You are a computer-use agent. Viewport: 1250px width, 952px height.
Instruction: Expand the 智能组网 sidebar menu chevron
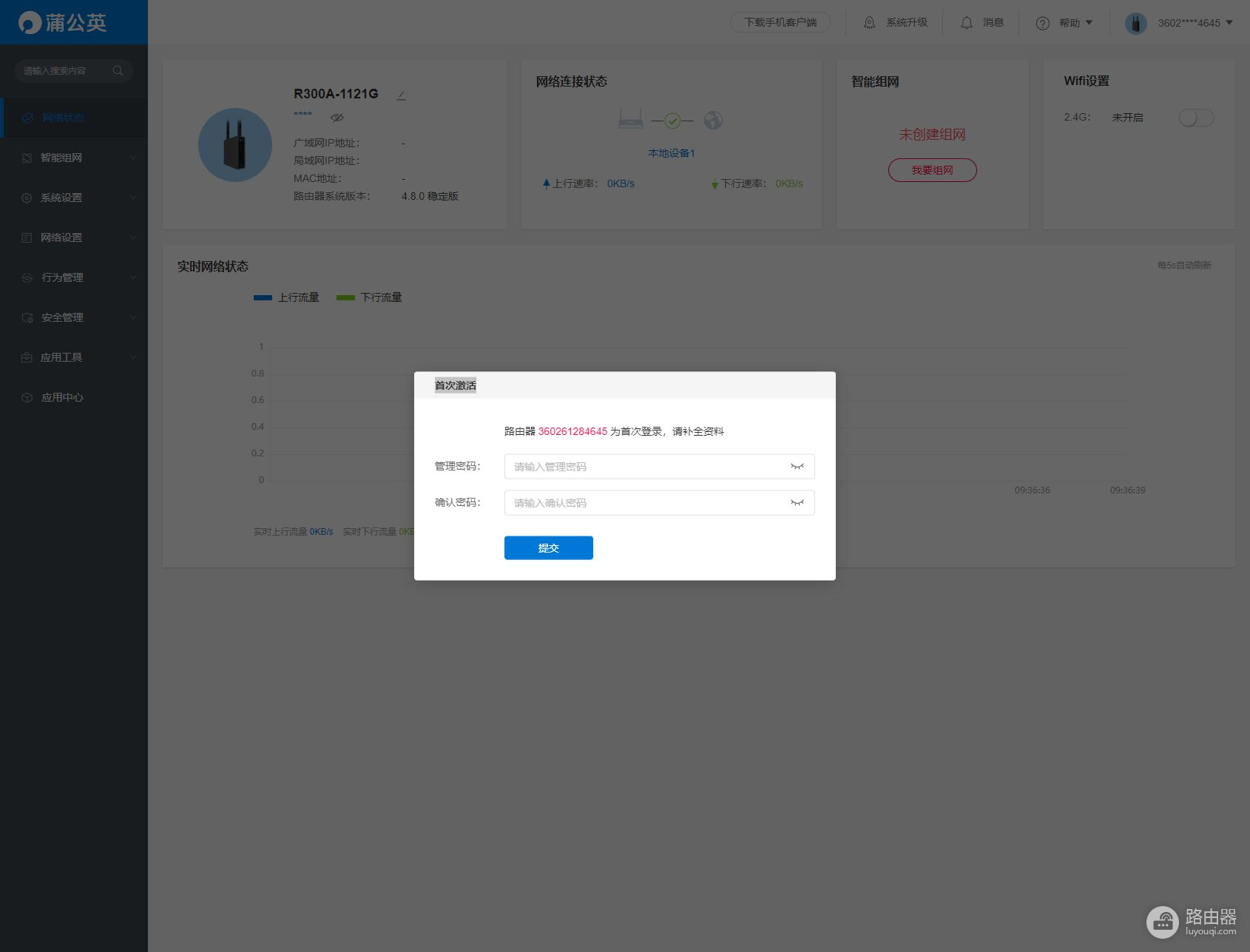[133, 158]
